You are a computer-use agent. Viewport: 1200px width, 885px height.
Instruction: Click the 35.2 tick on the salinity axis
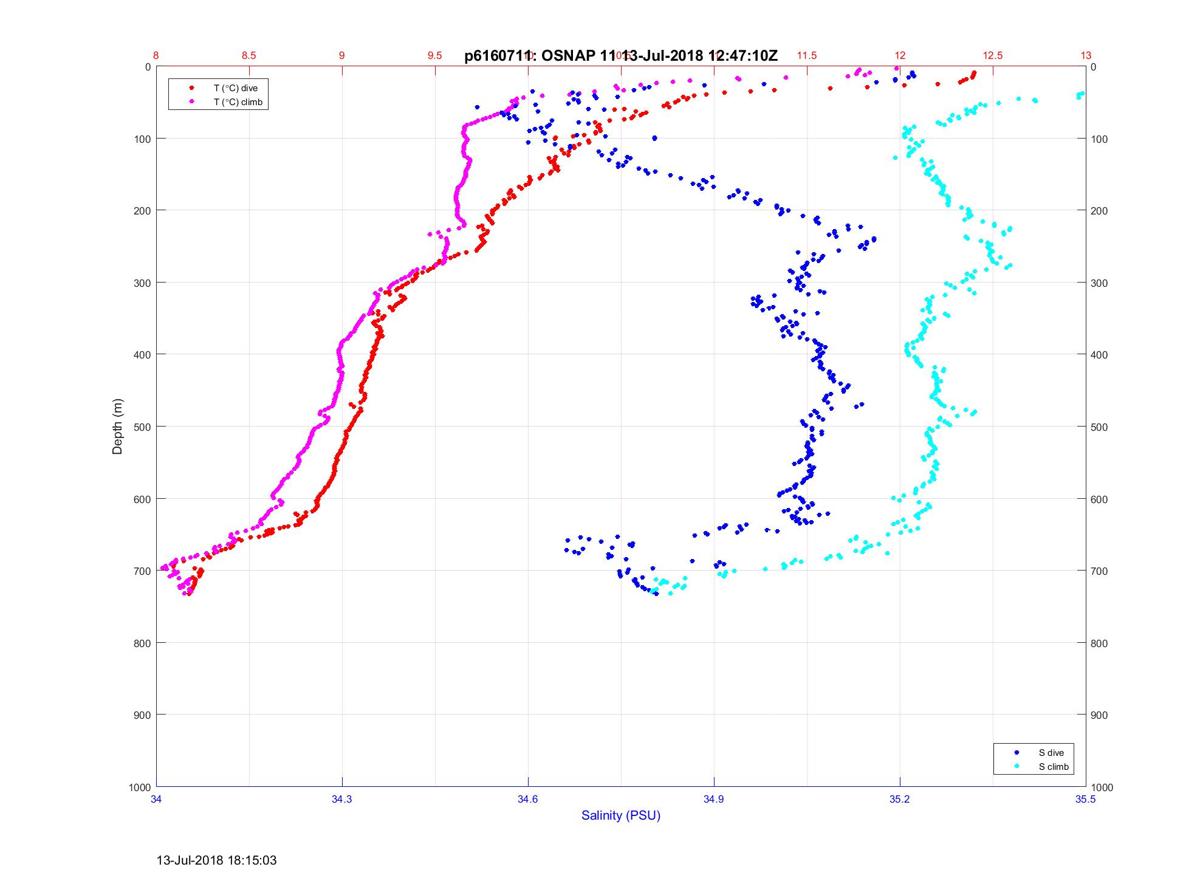click(x=900, y=799)
